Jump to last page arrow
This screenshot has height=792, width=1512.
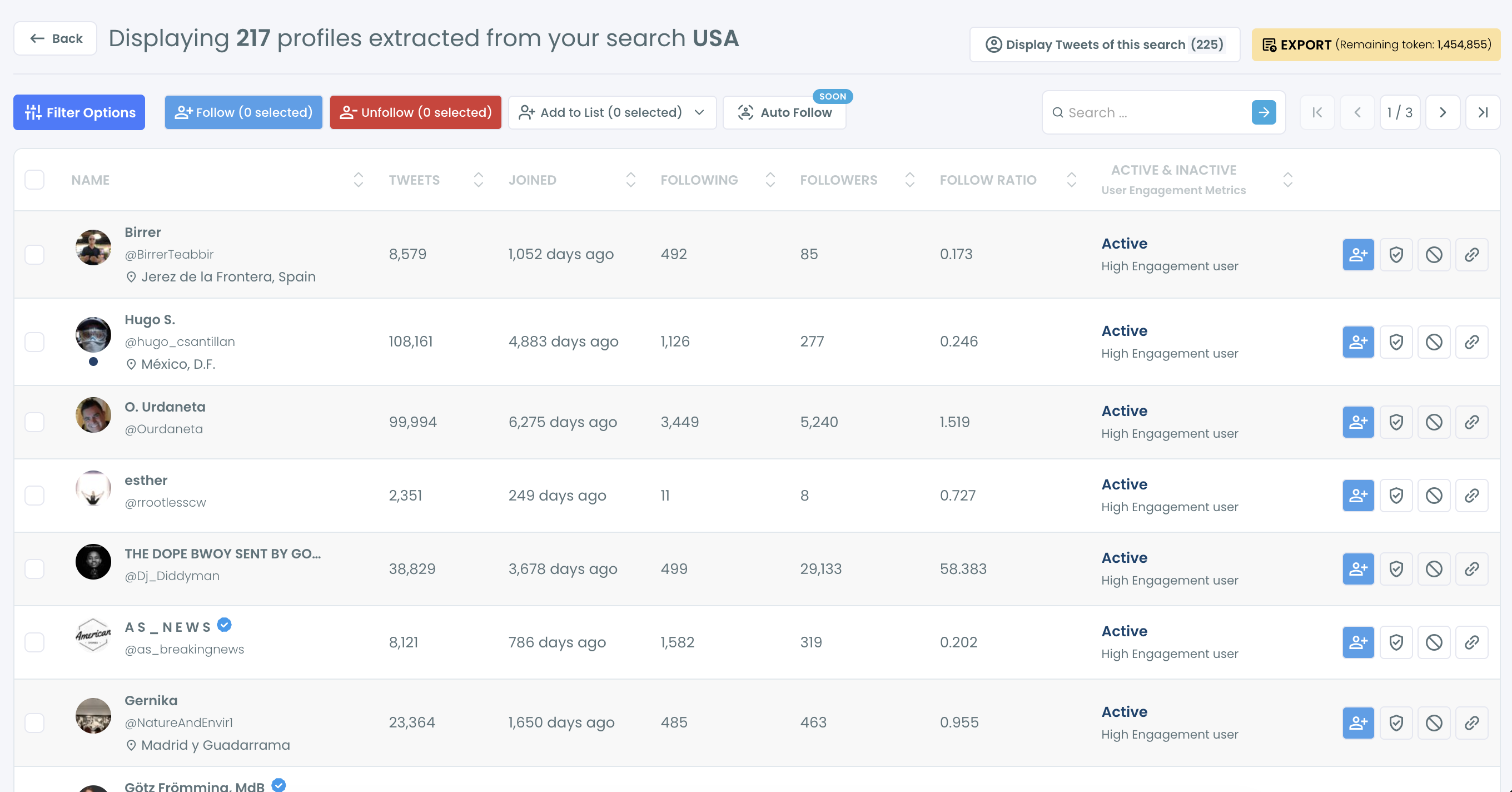pyautogui.click(x=1482, y=112)
